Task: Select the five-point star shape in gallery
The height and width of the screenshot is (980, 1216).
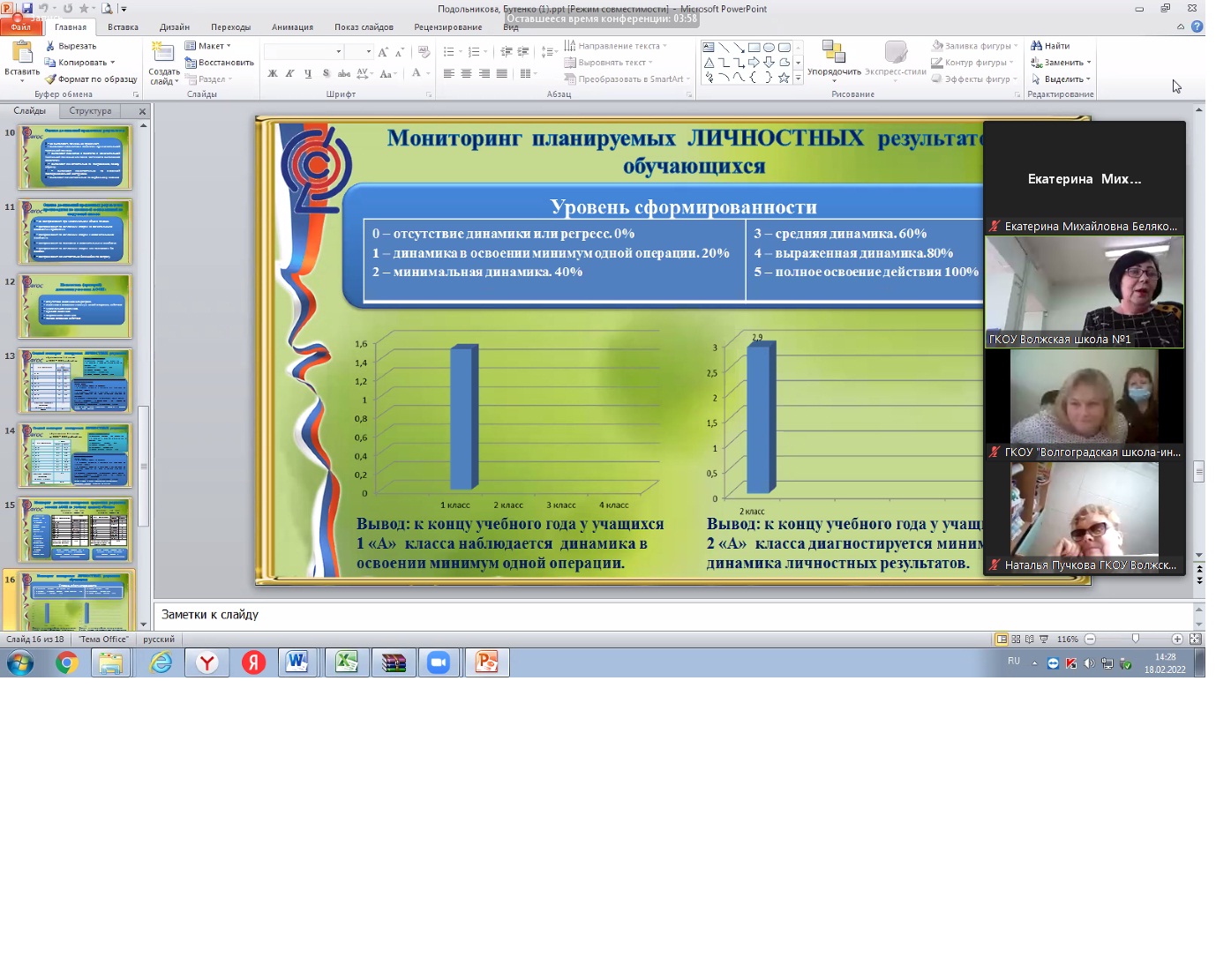Action: 784,78
